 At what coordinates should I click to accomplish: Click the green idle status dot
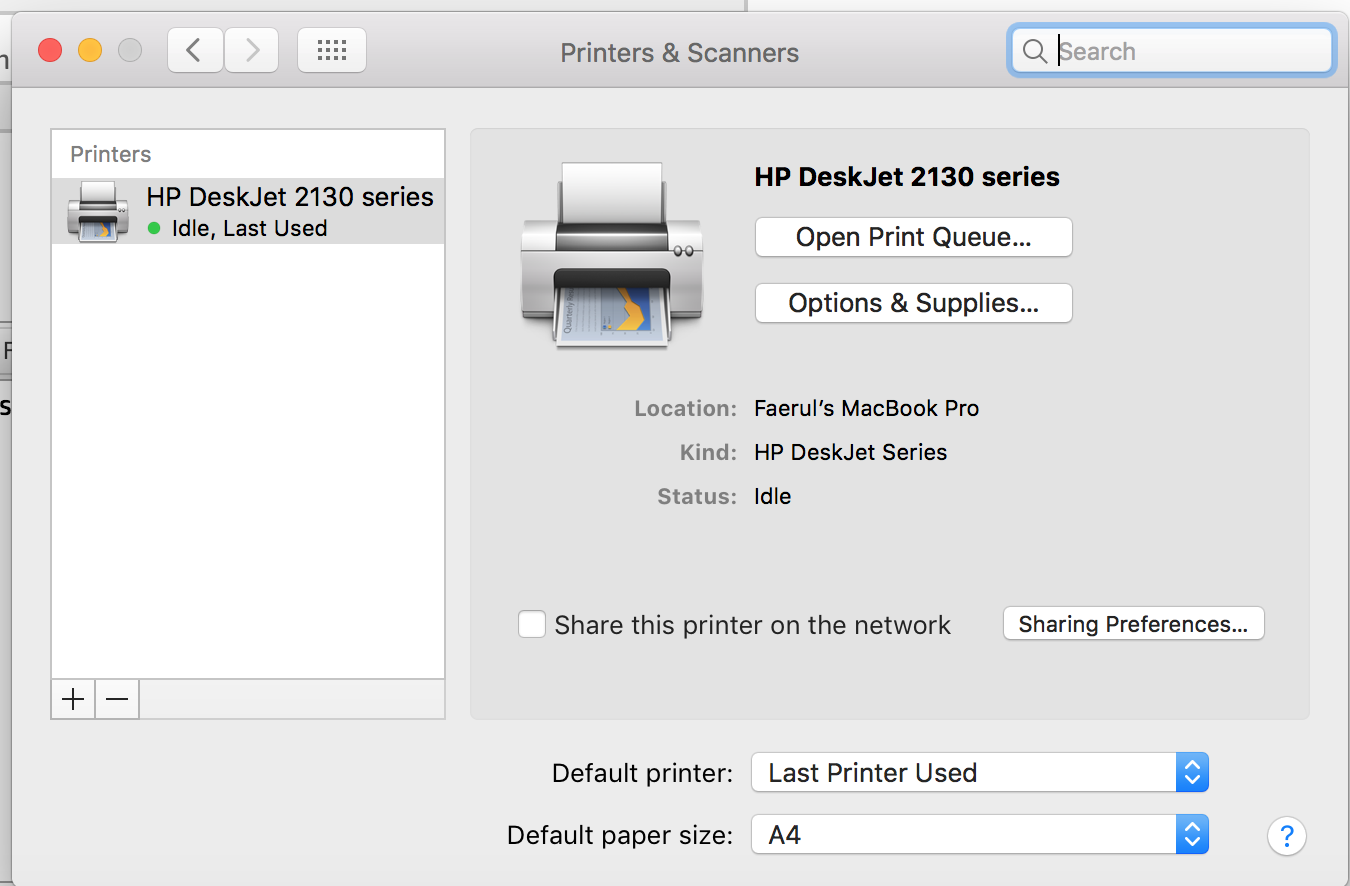154,228
